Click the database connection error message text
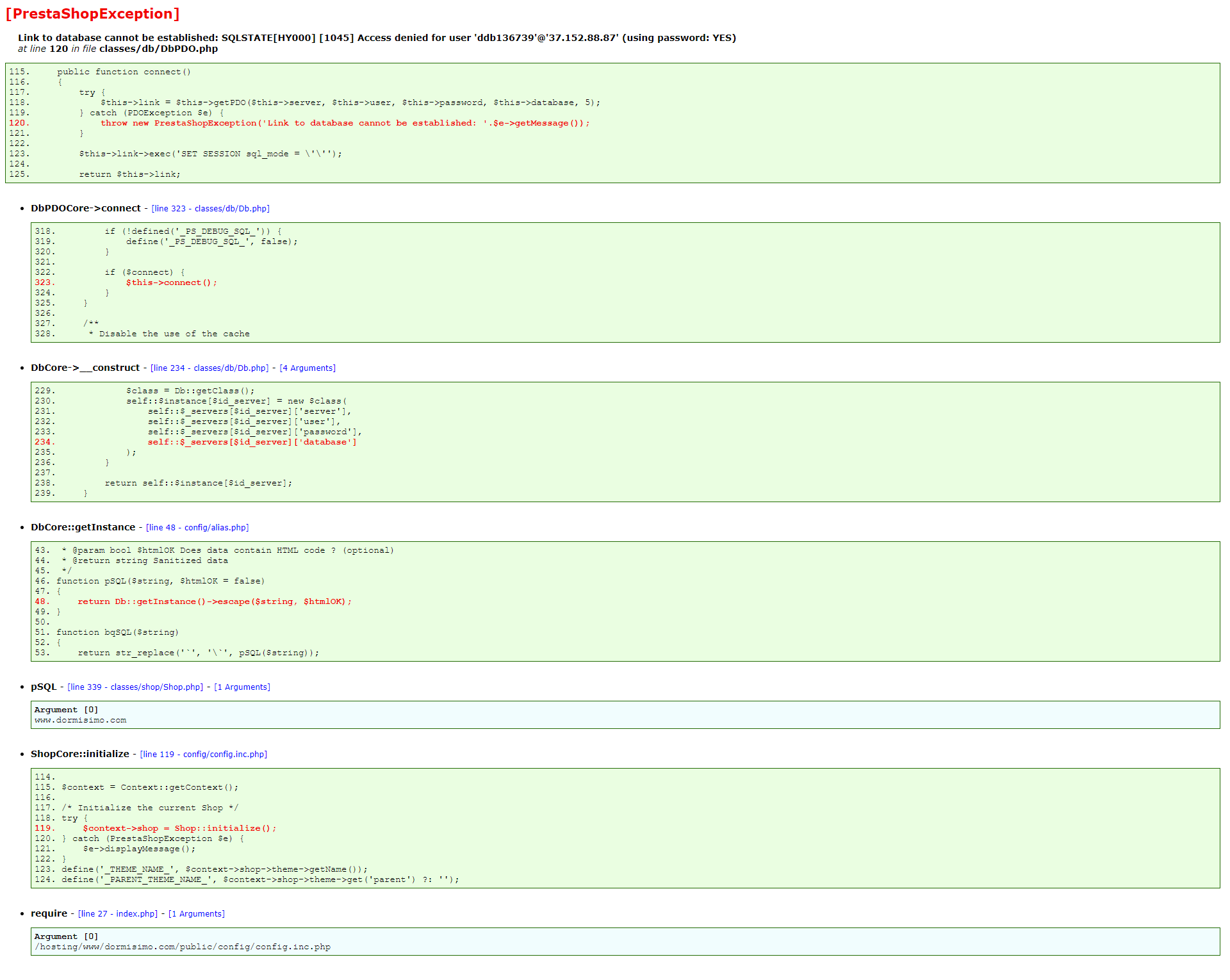Screen dimensions: 1230x980 tap(377, 38)
